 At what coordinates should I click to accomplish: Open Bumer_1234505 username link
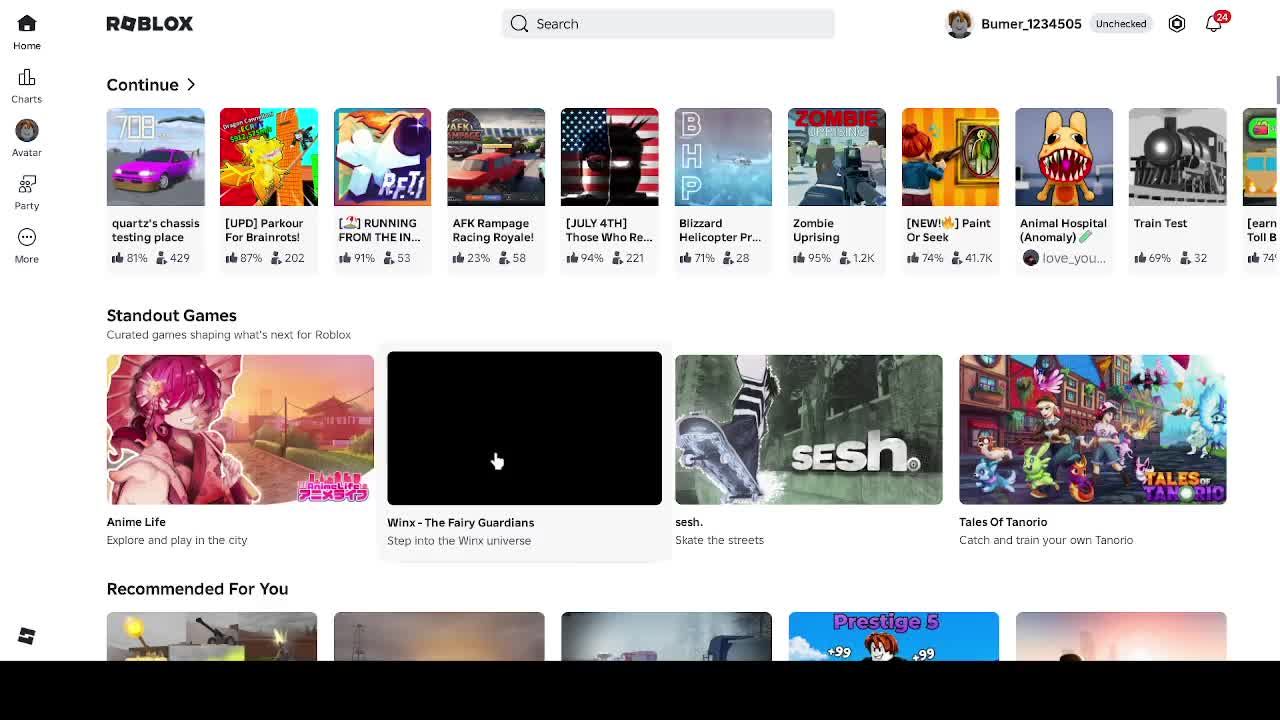(x=1031, y=24)
